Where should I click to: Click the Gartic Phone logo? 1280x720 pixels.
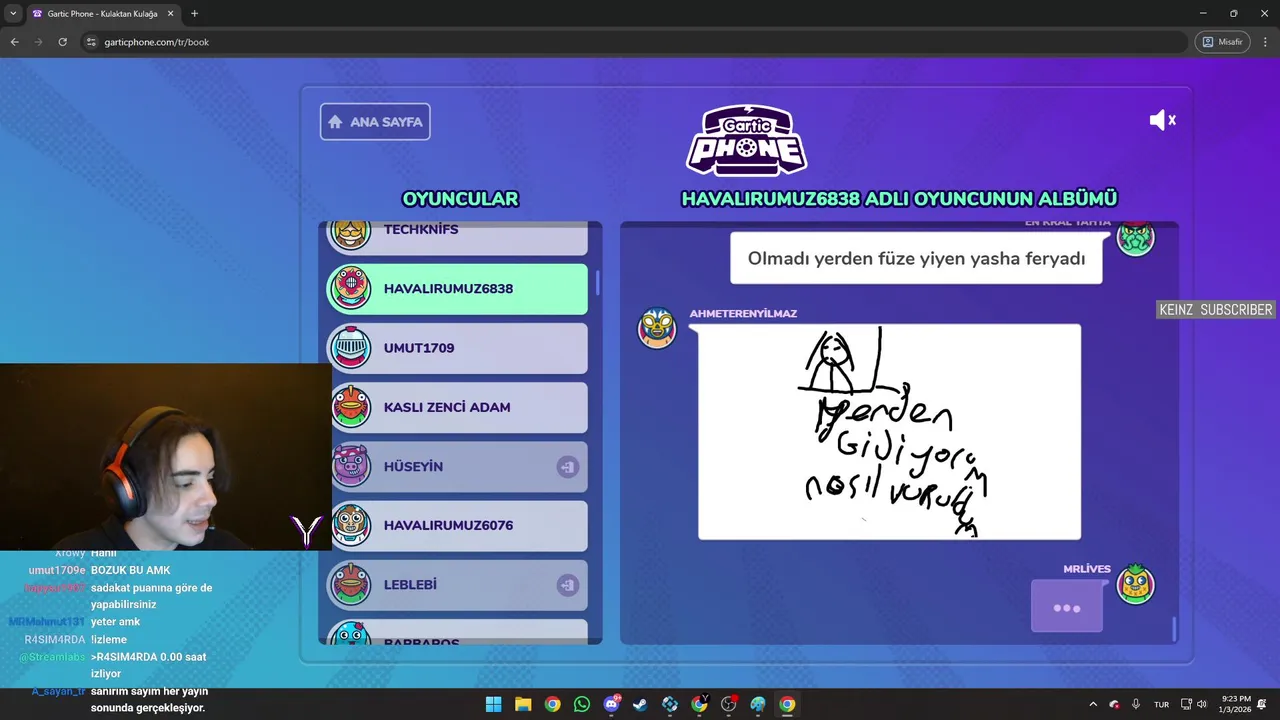(x=747, y=140)
